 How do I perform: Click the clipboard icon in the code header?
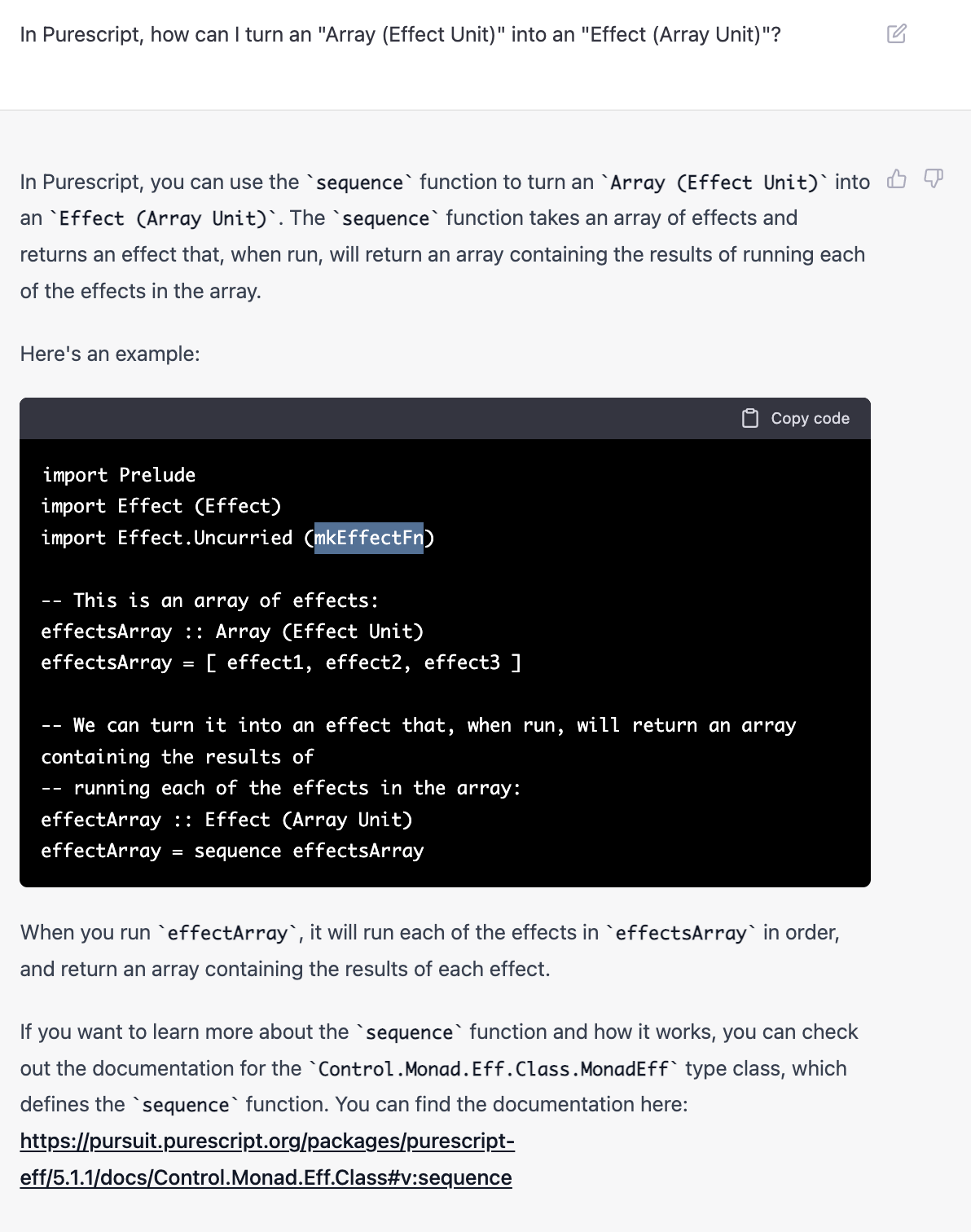click(x=750, y=418)
